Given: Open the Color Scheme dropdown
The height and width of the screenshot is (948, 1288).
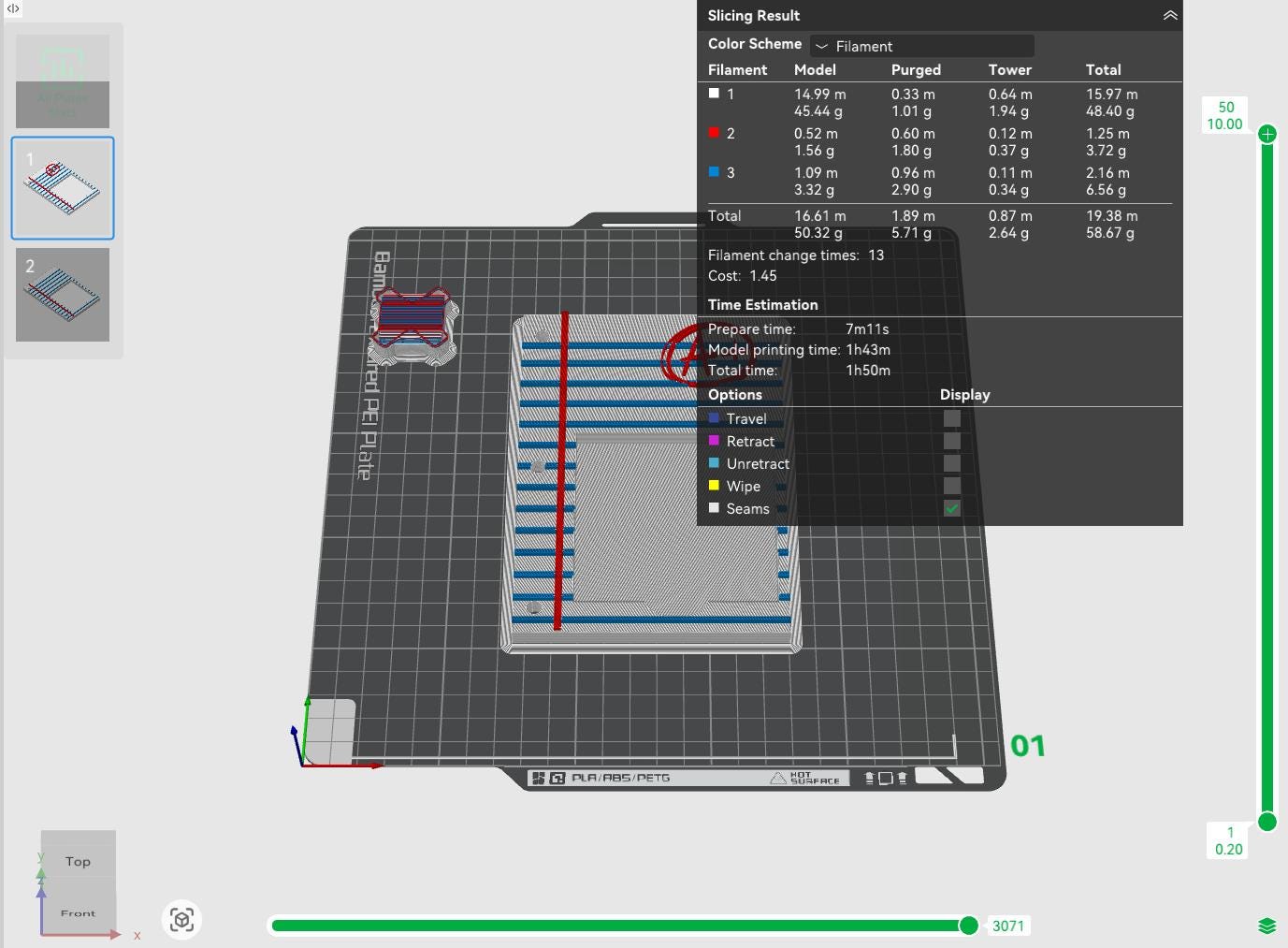Looking at the screenshot, I should coord(922,46).
